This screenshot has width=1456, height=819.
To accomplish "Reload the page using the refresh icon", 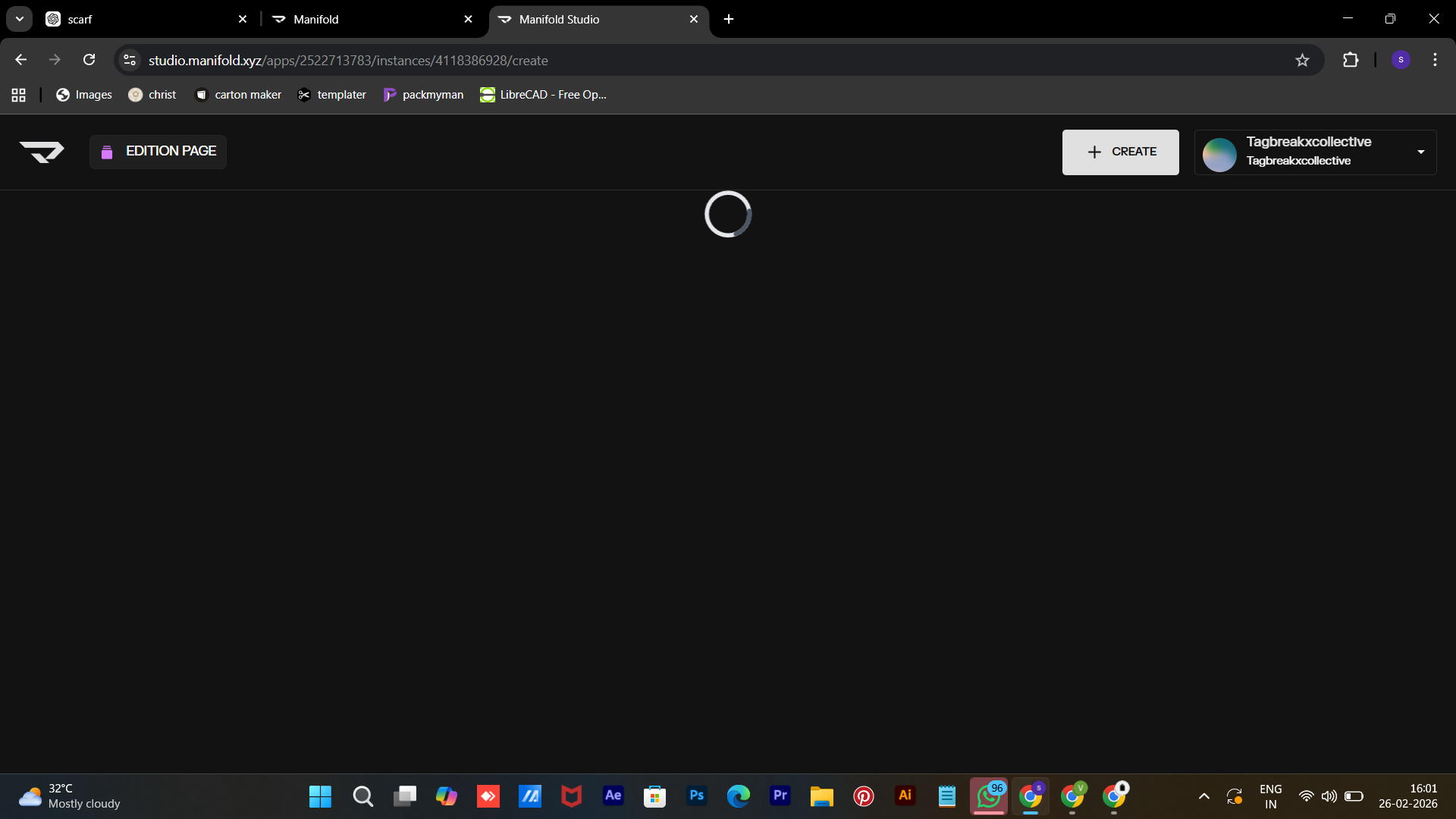I will click(89, 60).
